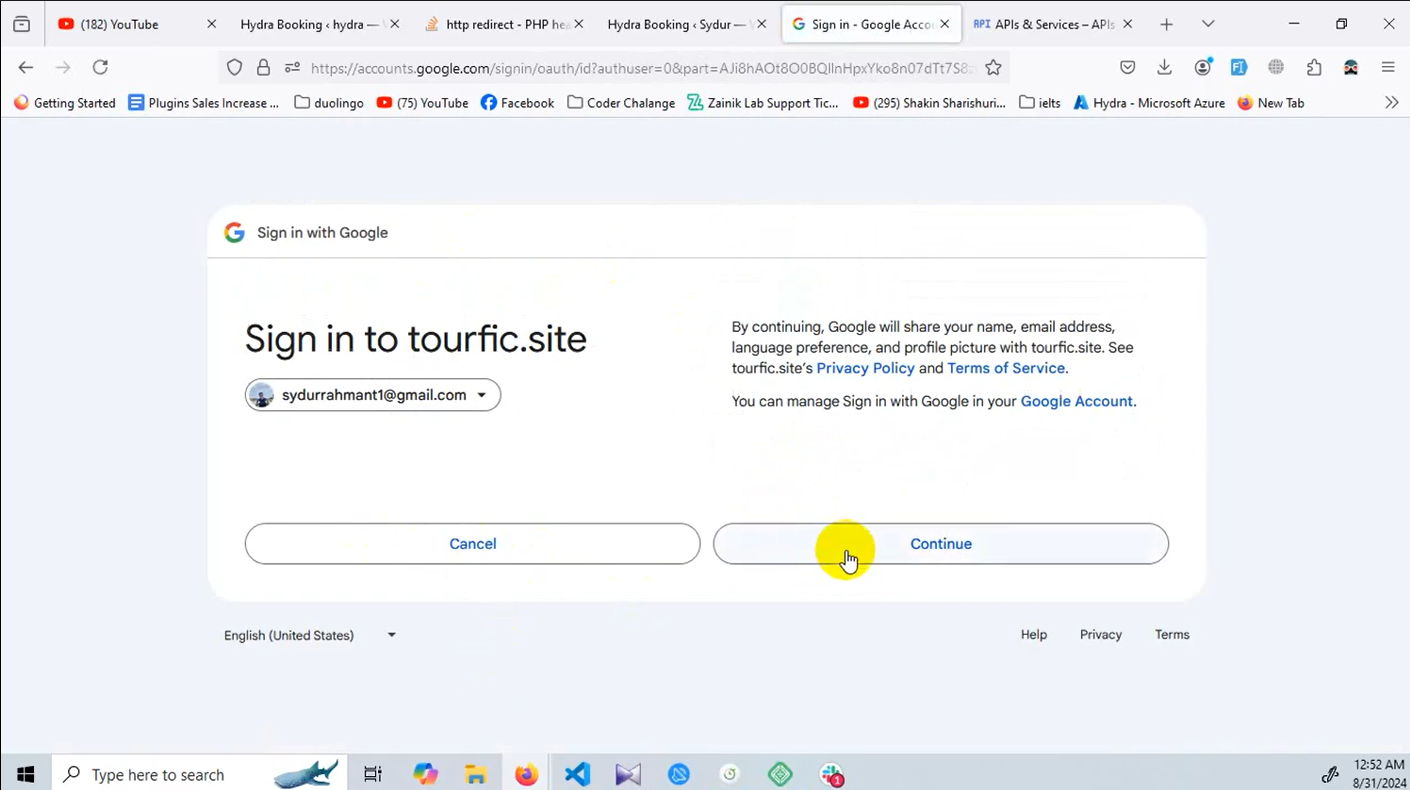
Task: Open the (295) Shakin Sharishuri bookmark
Action: (929, 103)
